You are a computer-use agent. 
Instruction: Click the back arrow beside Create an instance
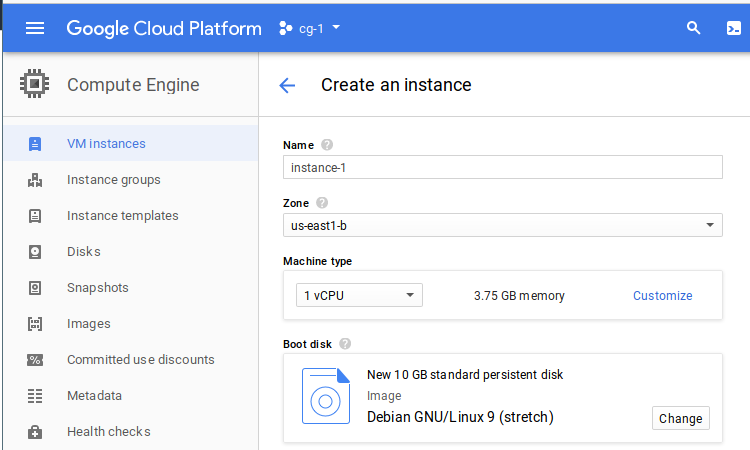(x=287, y=85)
